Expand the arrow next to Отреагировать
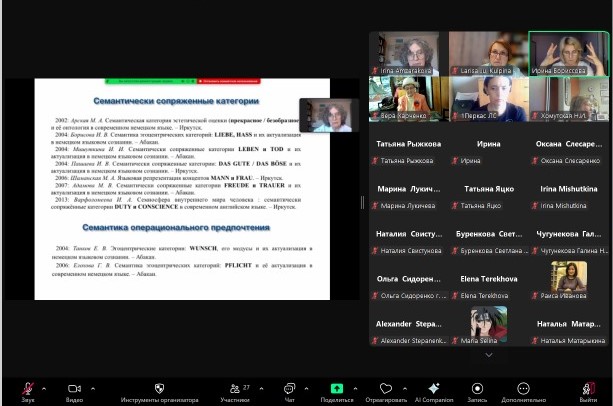 pyautogui.click(x=405, y=389)
